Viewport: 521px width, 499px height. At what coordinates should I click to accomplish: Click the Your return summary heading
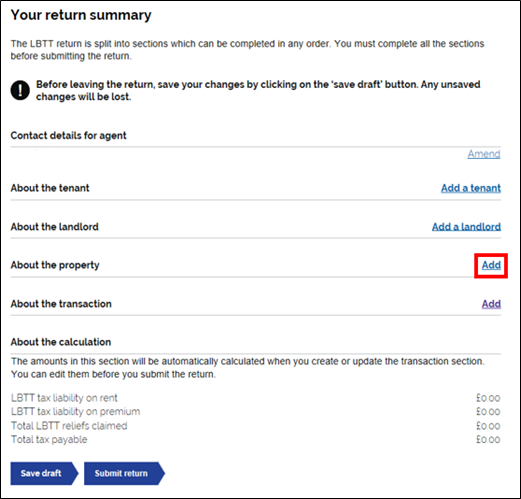[81, 15]
